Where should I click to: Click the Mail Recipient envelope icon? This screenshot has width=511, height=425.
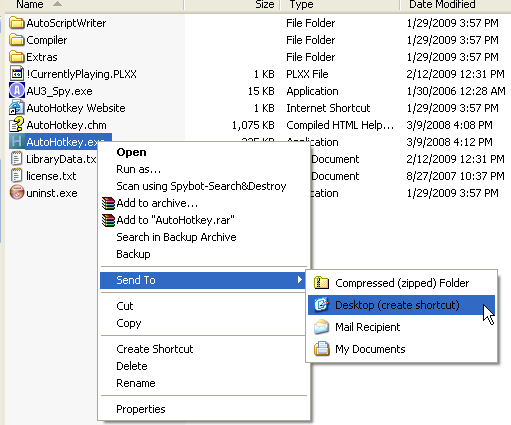(x=321, y=327)
